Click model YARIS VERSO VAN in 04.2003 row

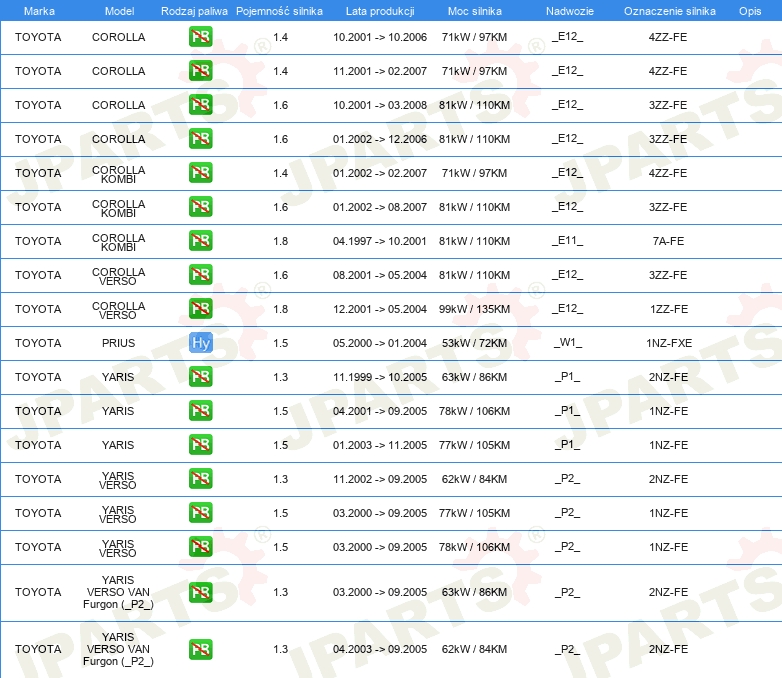coord(118,649)
